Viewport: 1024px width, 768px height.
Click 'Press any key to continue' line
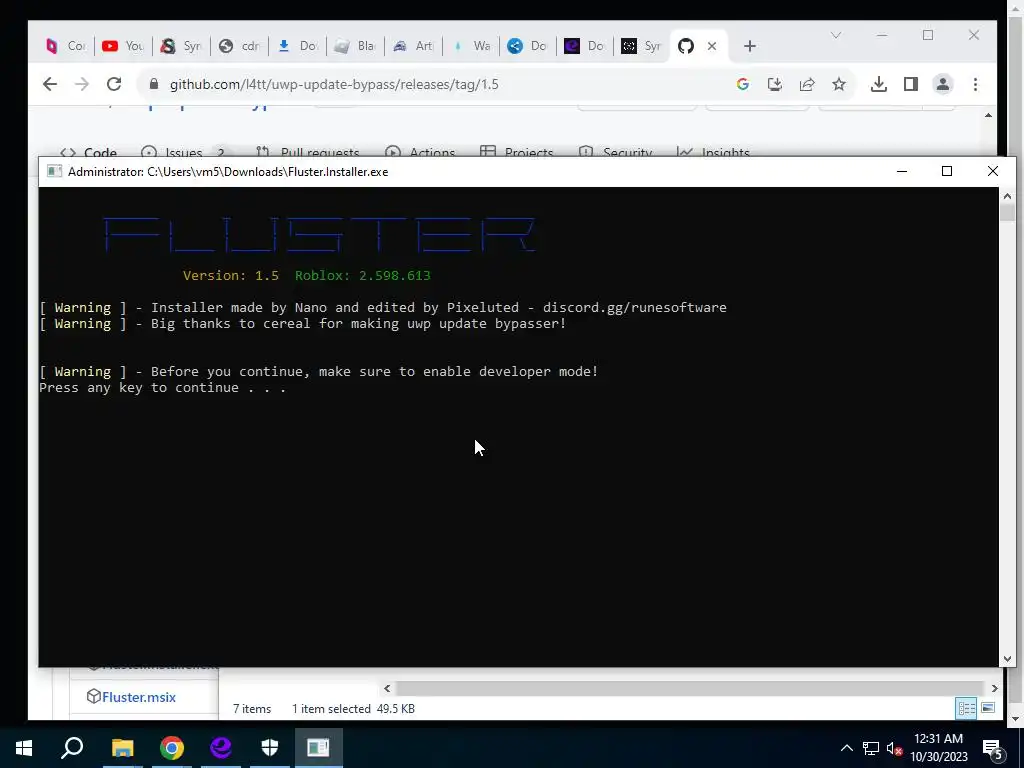(163, 388)
